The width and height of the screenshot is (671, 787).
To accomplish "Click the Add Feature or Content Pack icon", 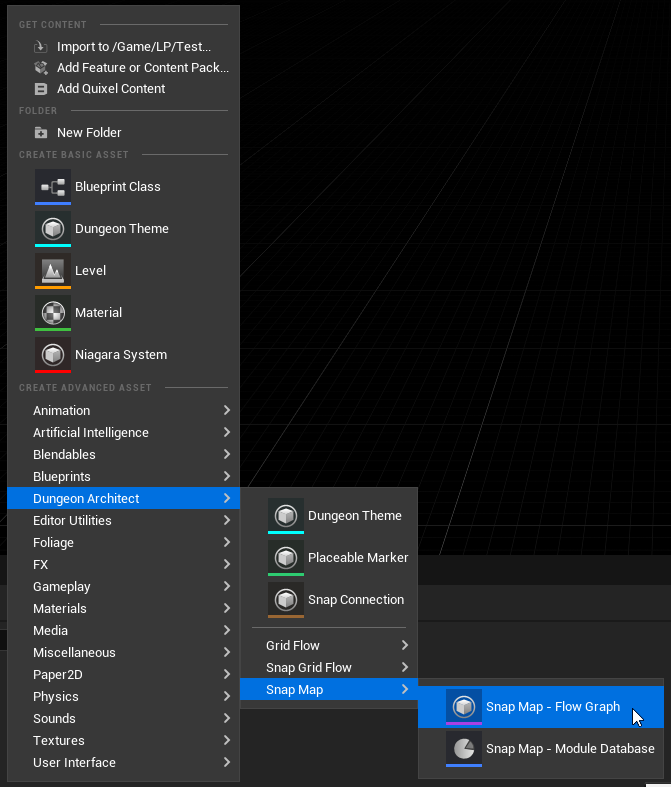I will [x=41, y=68].
